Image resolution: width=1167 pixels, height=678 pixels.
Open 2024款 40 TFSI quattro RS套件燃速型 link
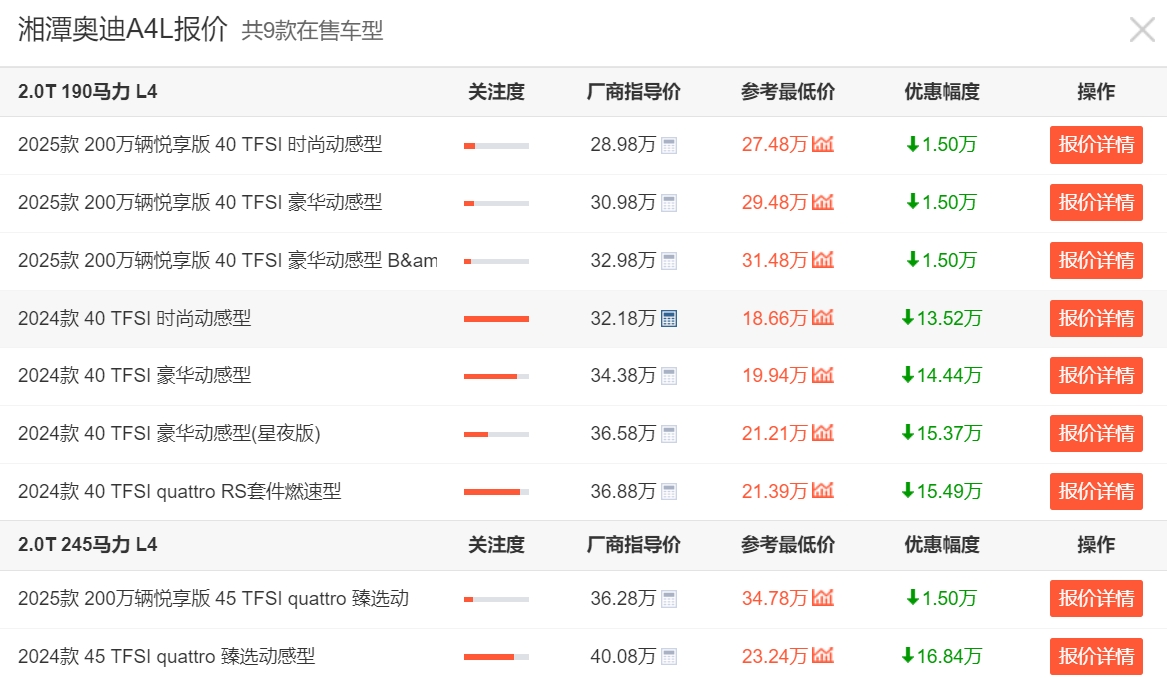(179, 491)
